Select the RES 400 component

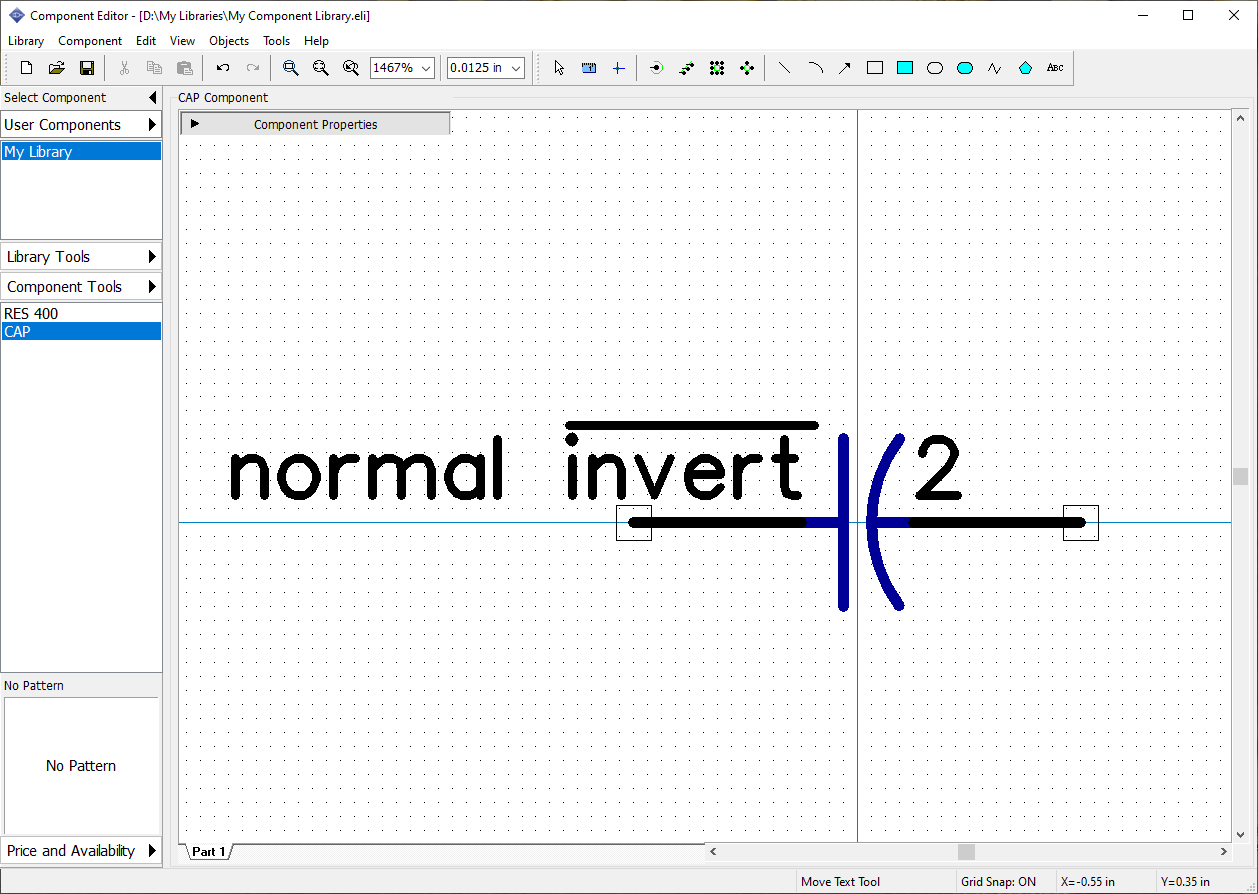[x=81, y=314]
